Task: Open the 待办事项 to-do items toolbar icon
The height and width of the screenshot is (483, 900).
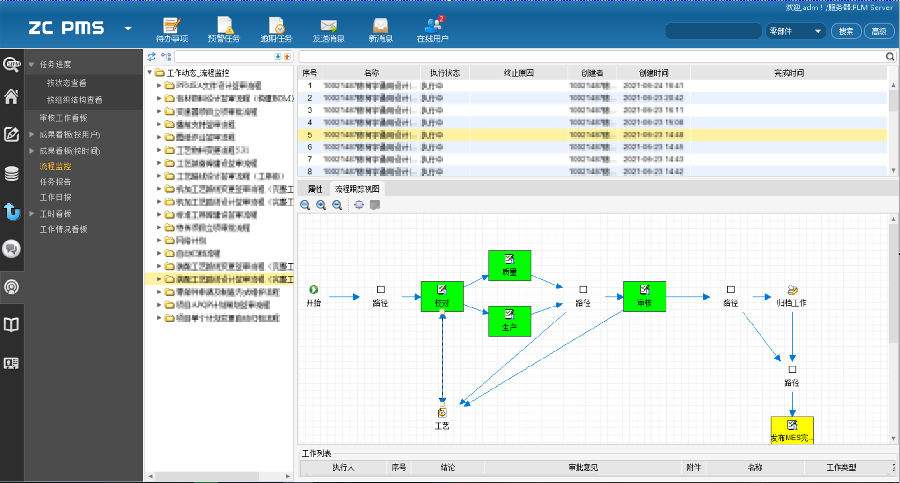Action: (x=172, y=30)
